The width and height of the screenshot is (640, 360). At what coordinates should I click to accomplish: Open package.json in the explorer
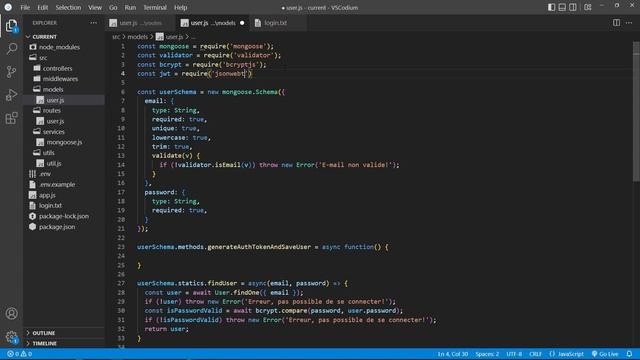coord(64,227)
